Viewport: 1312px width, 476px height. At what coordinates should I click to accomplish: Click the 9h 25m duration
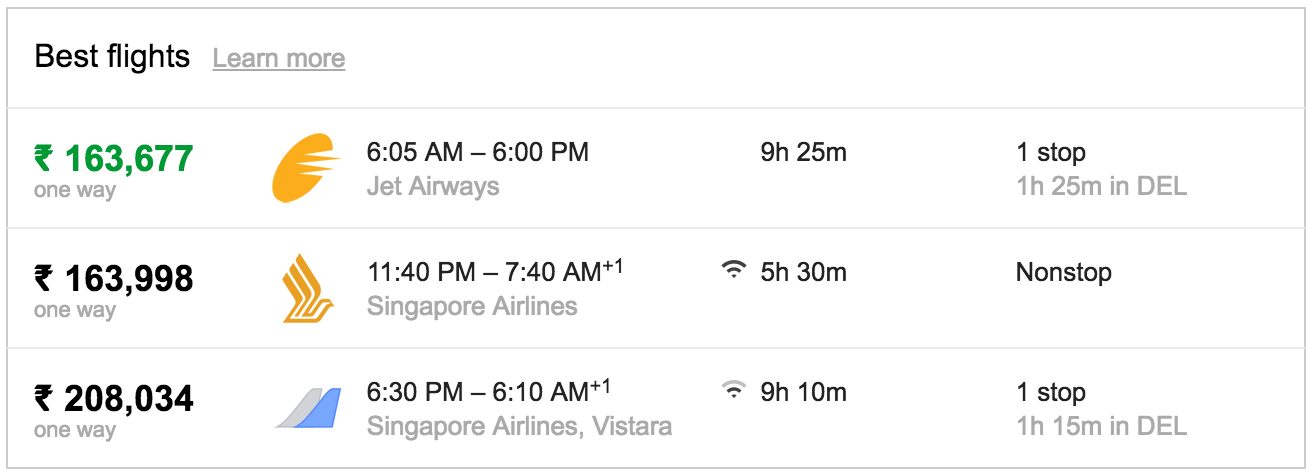(804, 152)
